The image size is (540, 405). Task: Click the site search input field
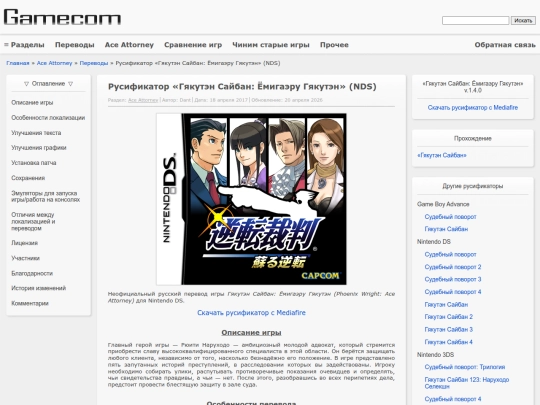coord(475,21)
